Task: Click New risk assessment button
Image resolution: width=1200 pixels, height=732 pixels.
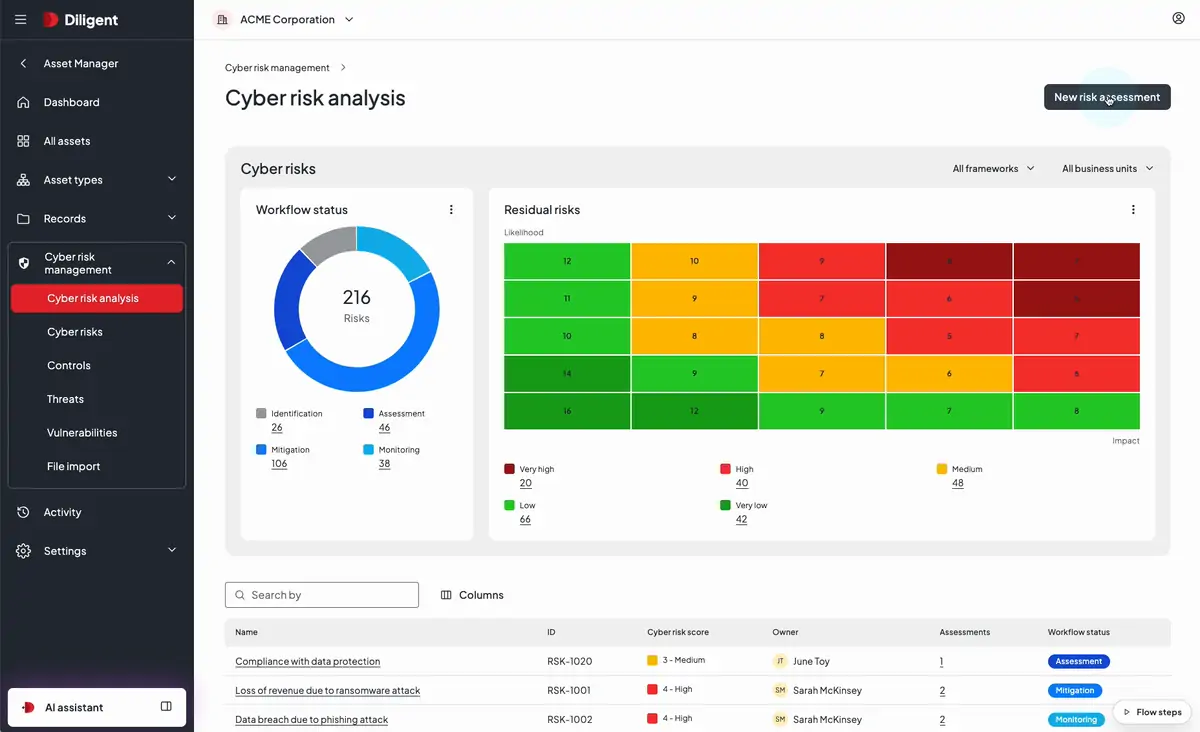Action: click(1107, 97)
